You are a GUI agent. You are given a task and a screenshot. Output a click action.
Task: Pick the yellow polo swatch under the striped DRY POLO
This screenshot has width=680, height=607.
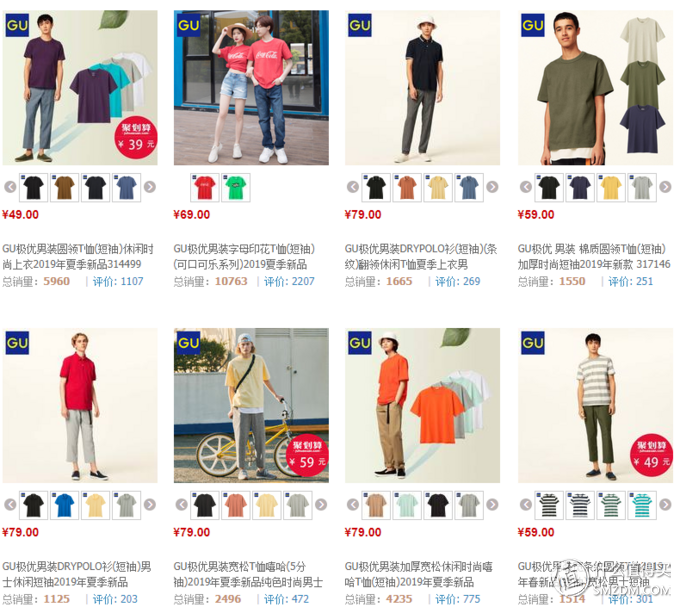(438, 187)
